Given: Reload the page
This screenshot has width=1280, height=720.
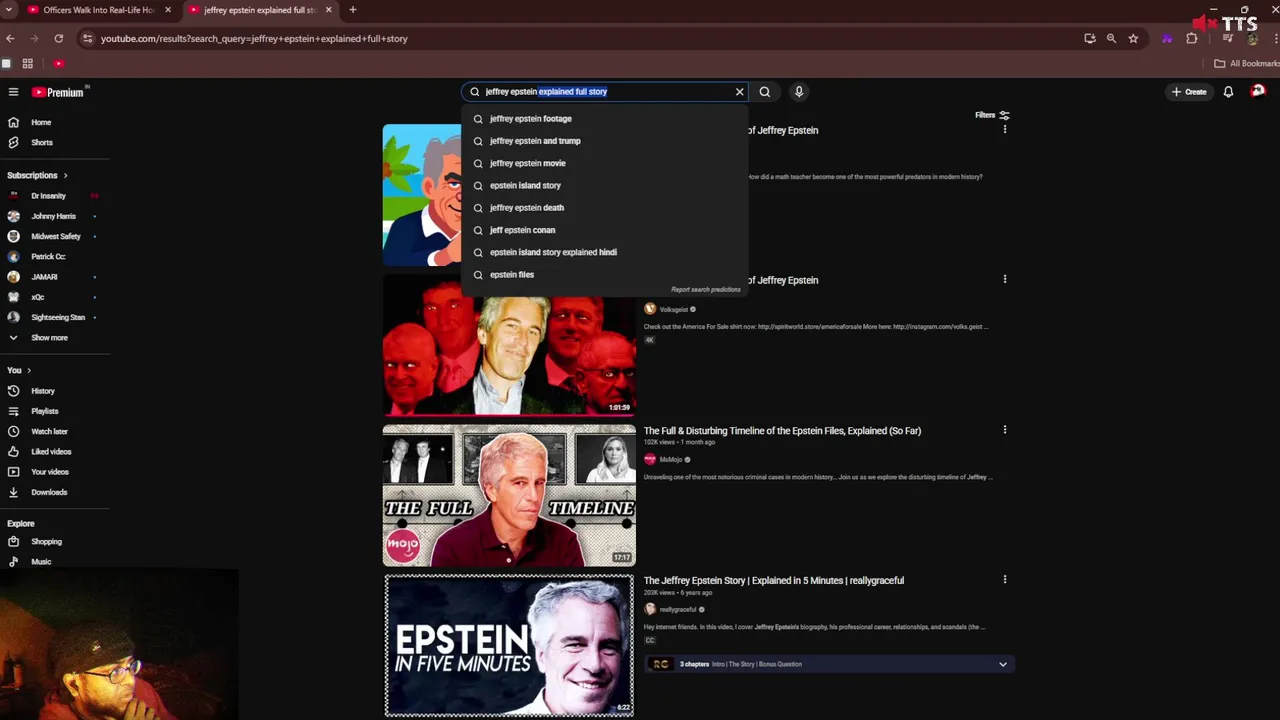Looking at the screenshot, I should tap(59, 38).
